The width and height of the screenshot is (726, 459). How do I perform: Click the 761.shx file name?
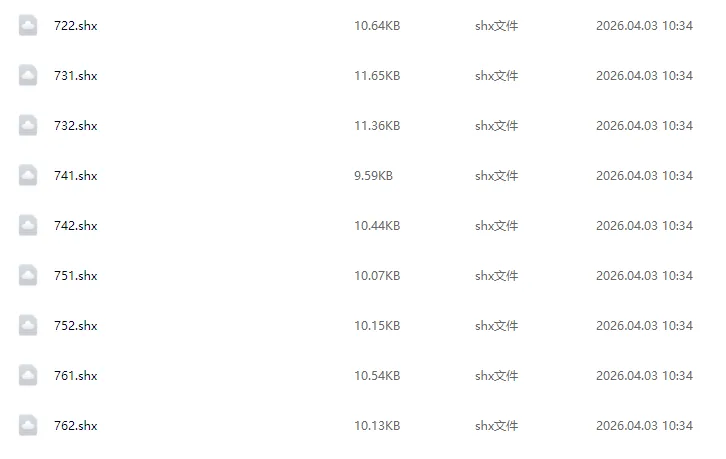tap(75, 376)
